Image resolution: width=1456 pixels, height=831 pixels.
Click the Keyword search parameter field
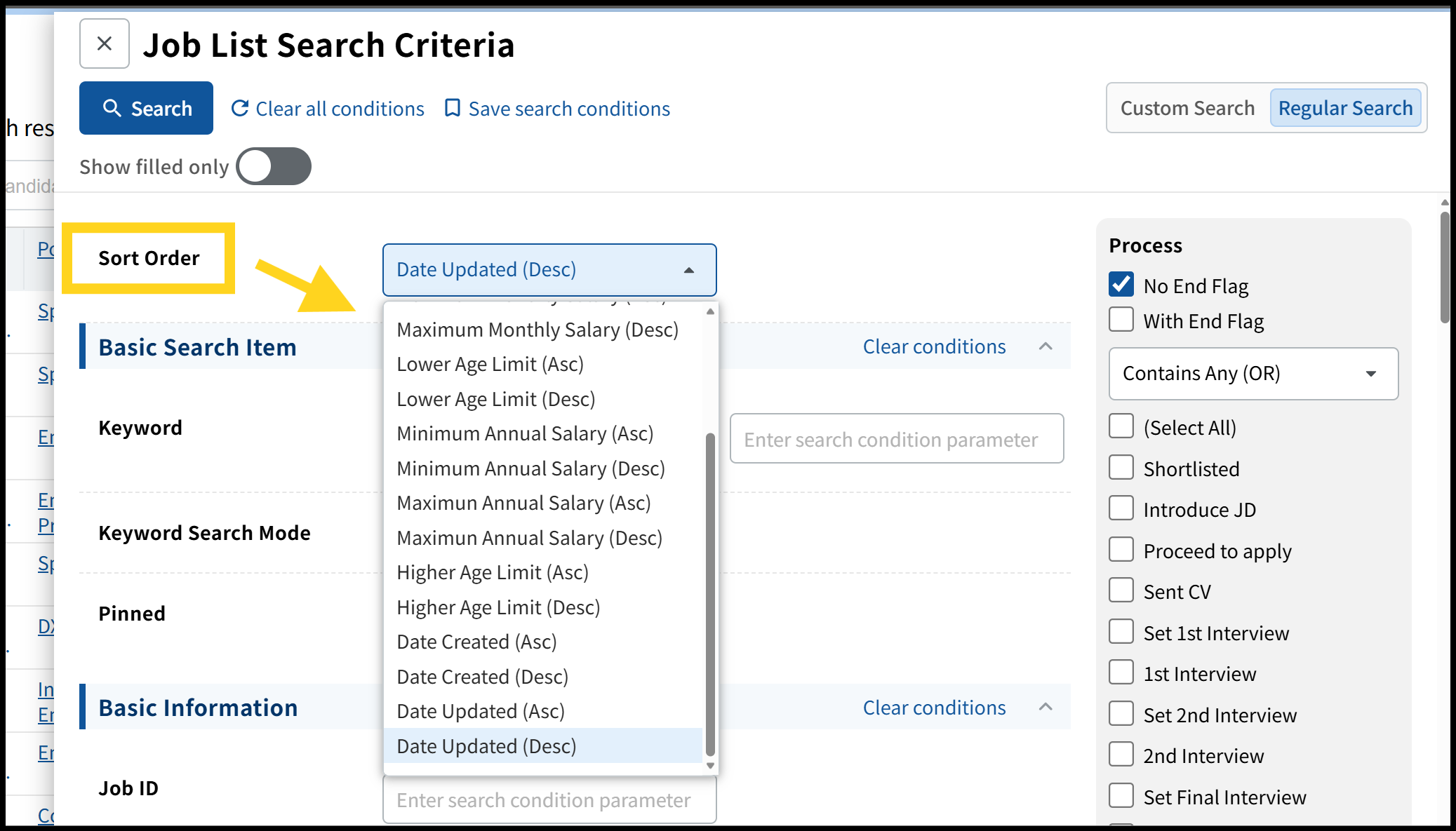point(896,439)
